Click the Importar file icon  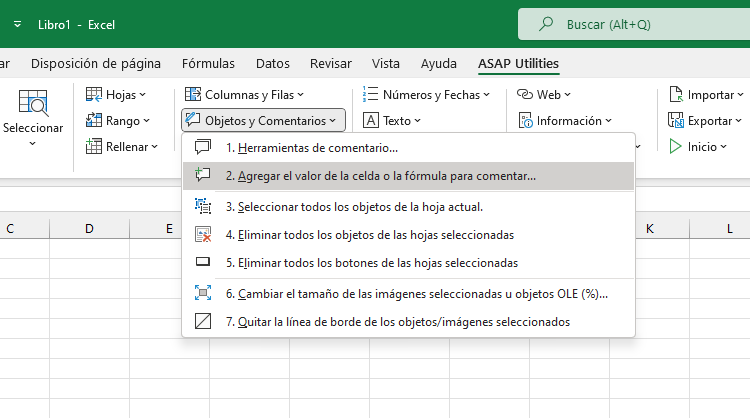point(676,95)
